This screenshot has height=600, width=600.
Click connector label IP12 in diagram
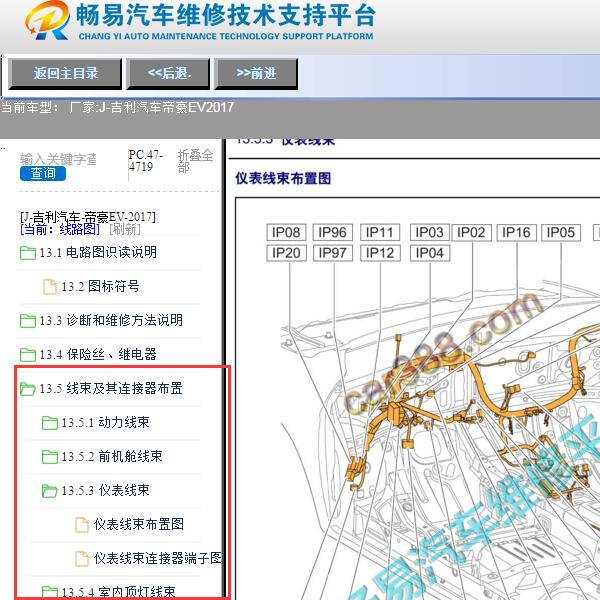(x=380, y=253)
